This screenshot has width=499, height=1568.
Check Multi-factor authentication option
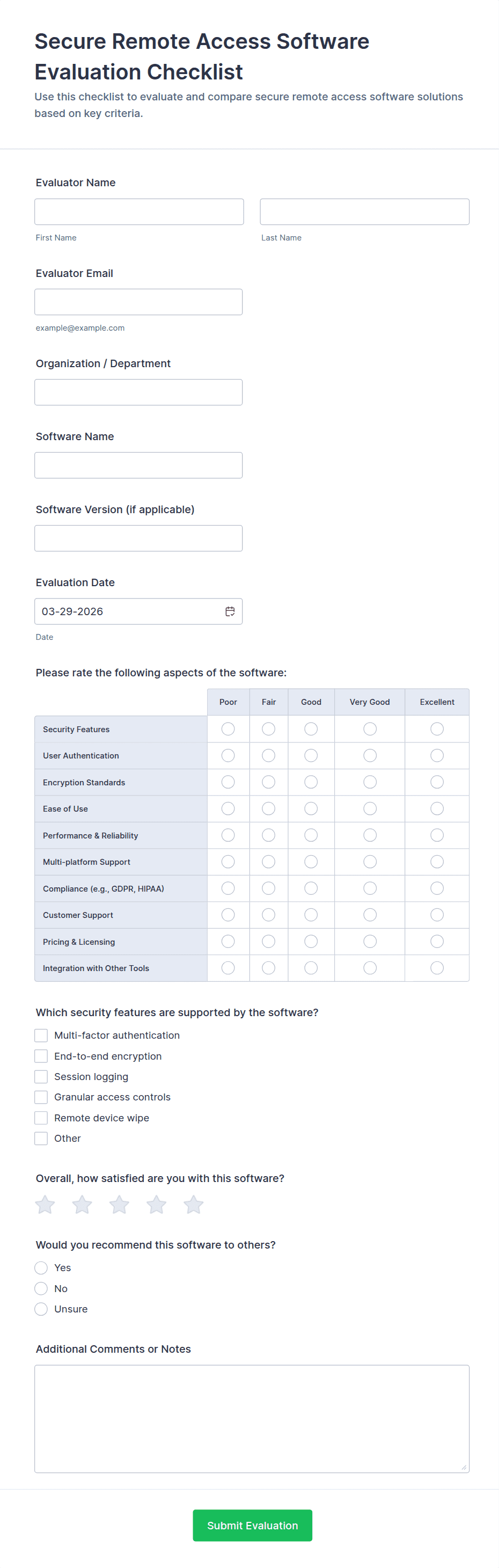pyautogui.click(x=41, y=1035)
